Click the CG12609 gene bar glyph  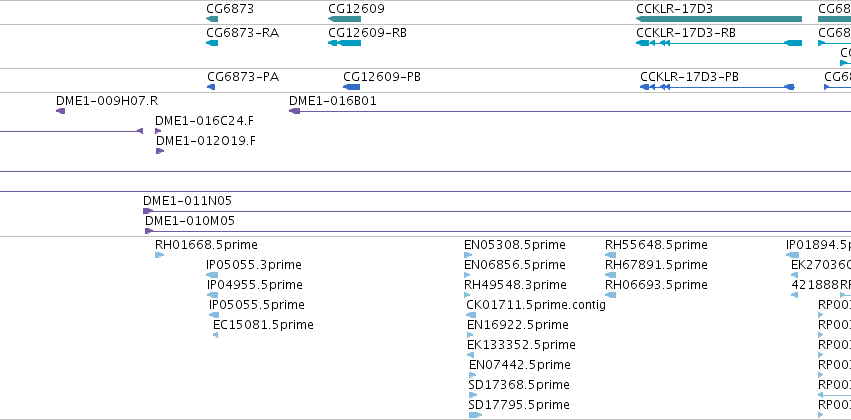point(345,19)
